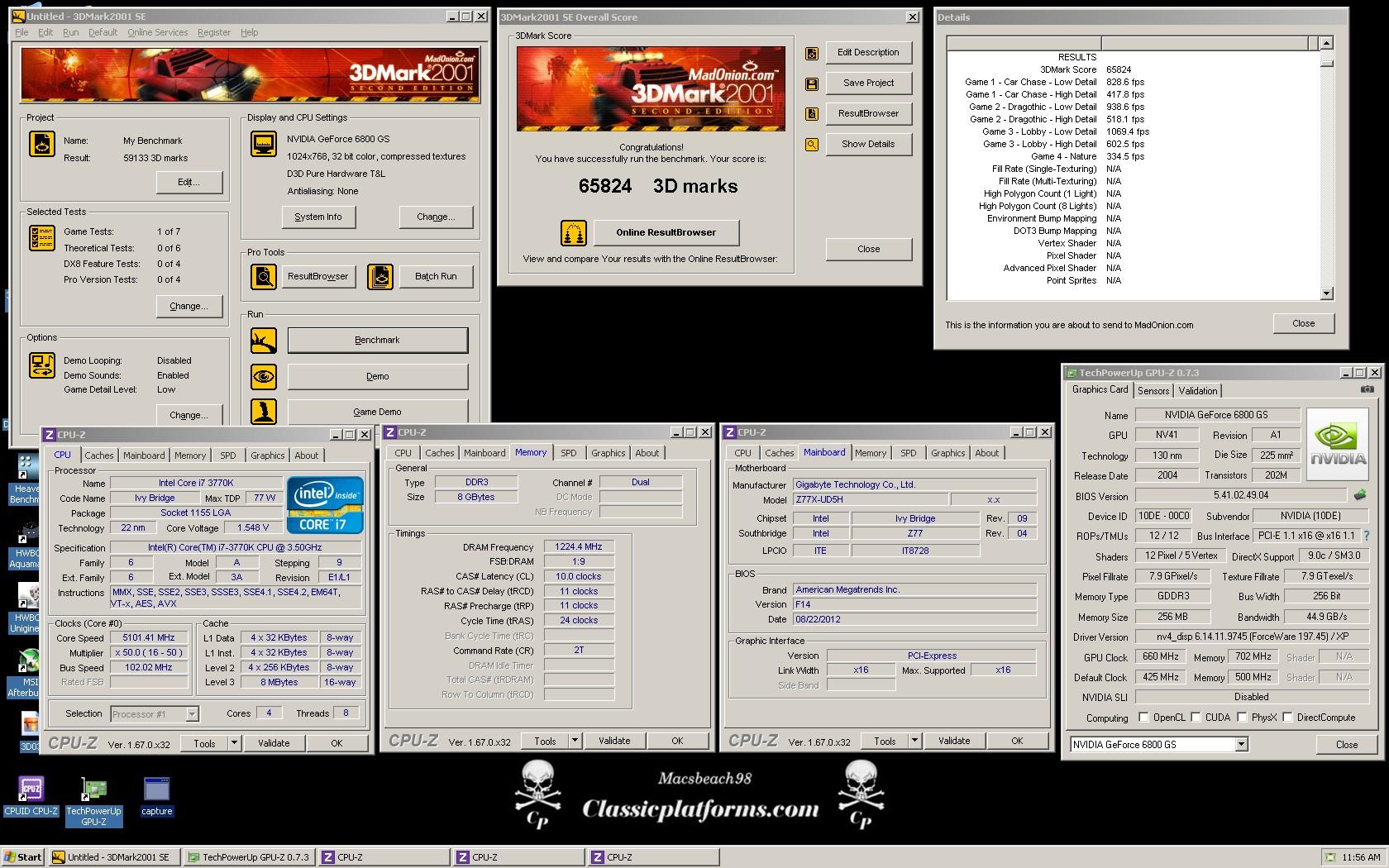Image resolution: width=1389 pixels, height=868 pixels.
Task: Switch to the SPD tab in CPU-Z Memory window
Action: point(569,453)
